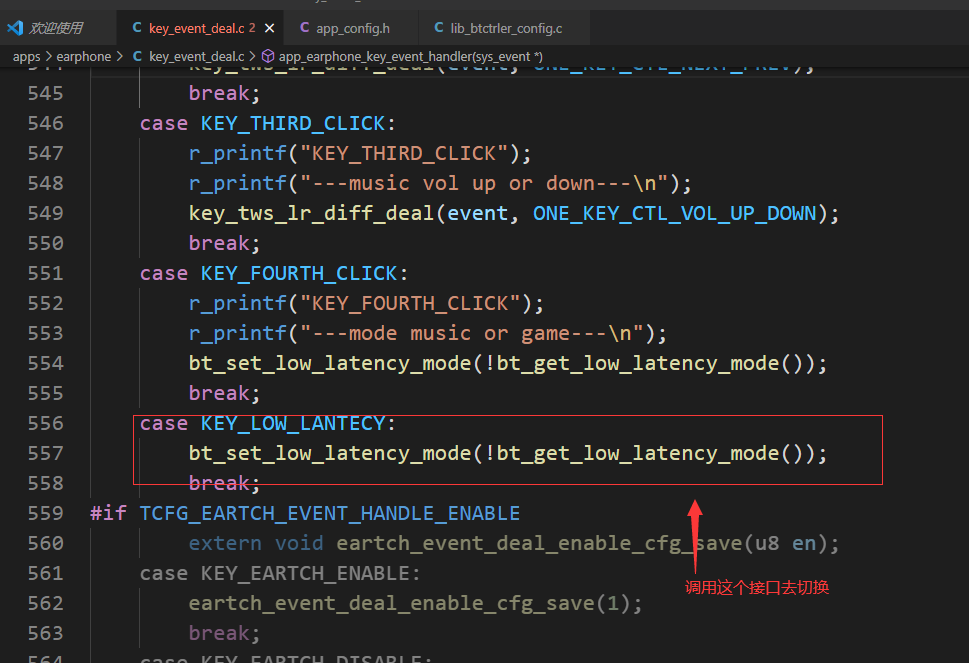The height and width of the screenshot is (663, 969).
Task: Click the function symbol icon in breadcrumb
Action: (268, 57)
